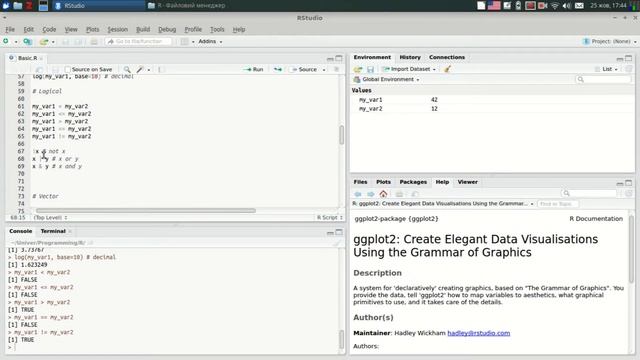Viewport: 640px width, 360px height.
Task: Maximize the source editor pane
Action: (339, 58)
